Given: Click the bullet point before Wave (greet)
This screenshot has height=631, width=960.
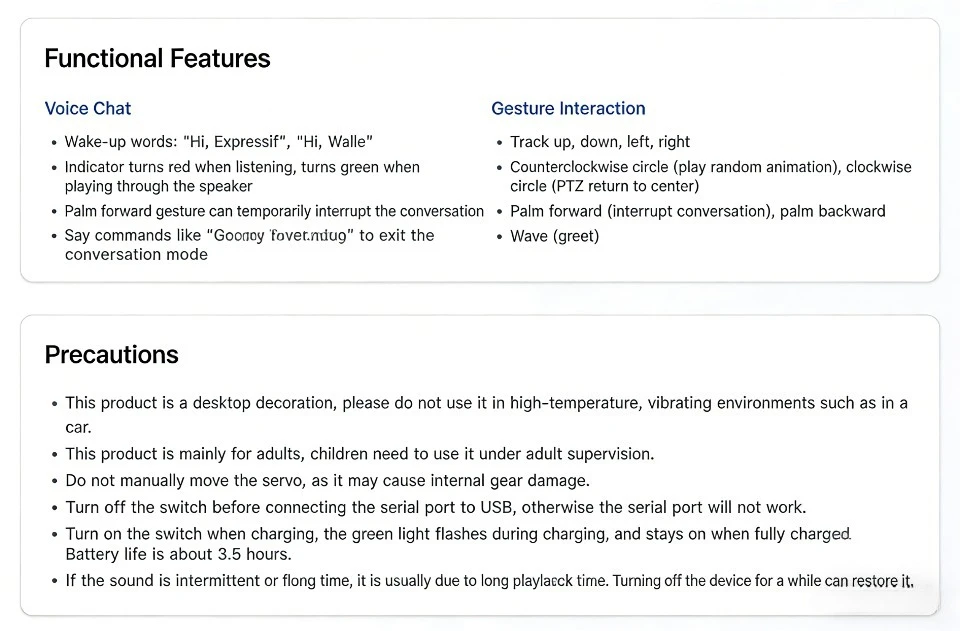Looking at the screenshot, I should tap(500, 237).
